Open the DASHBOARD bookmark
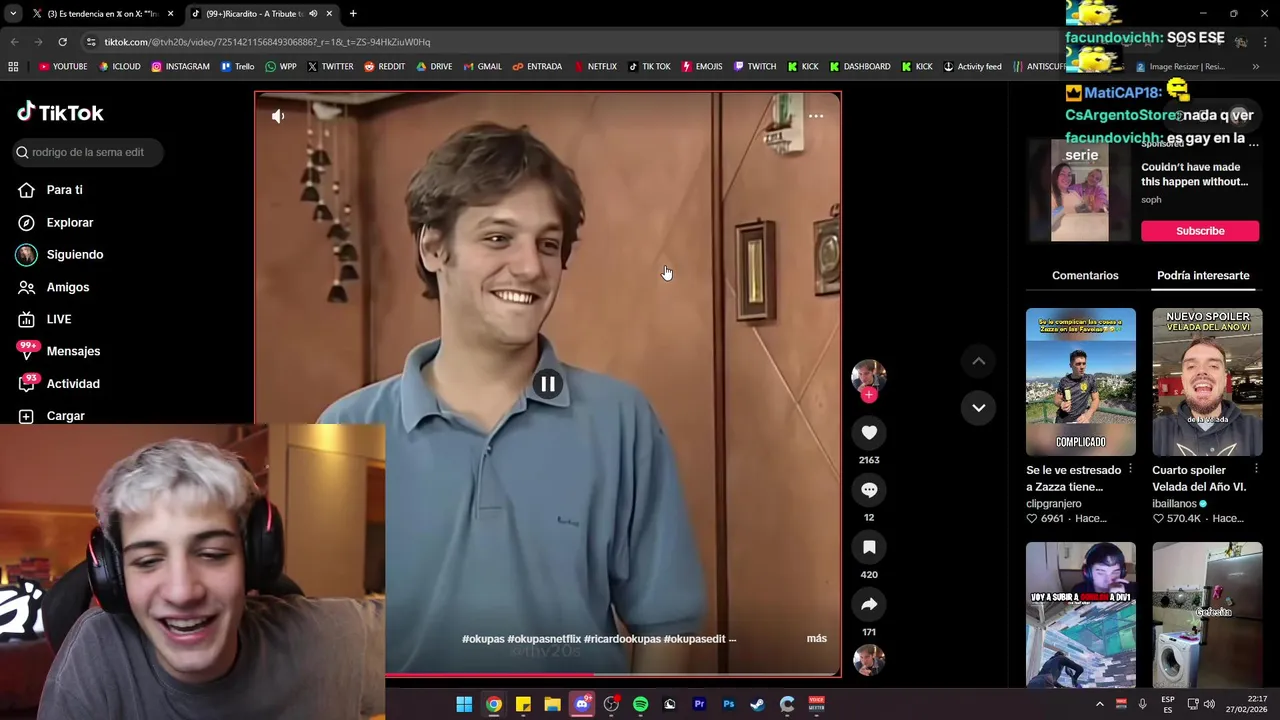 tap(859, 67)
